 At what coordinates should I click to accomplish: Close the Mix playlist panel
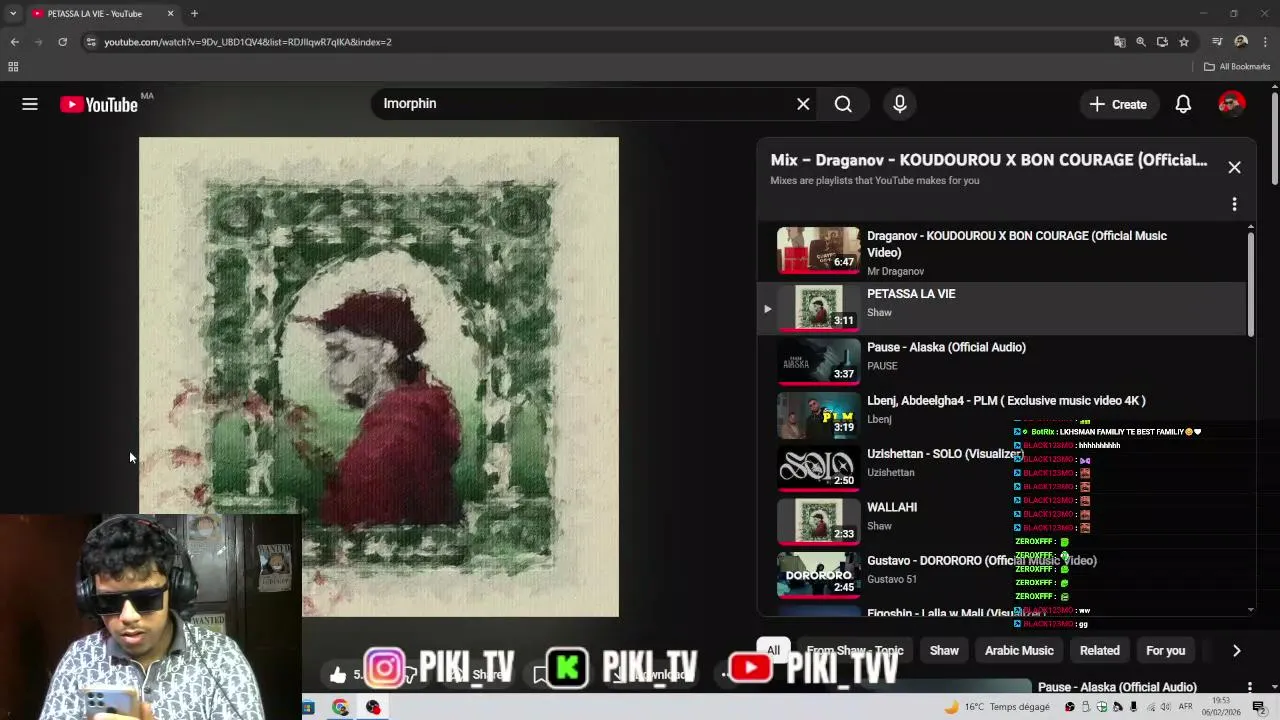point(1234,167)
